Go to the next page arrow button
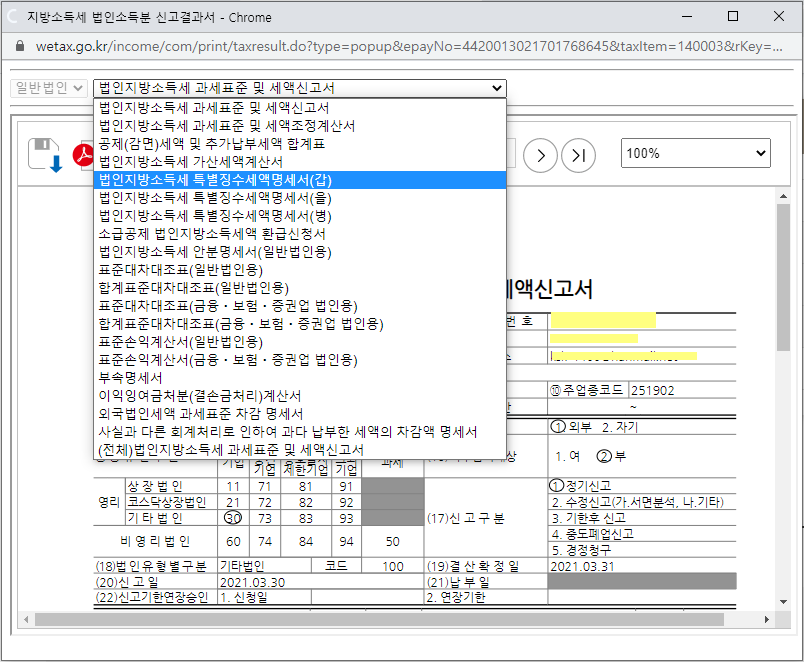The width and height of the screenshot is (804, 662). click(x=541, y=154)
